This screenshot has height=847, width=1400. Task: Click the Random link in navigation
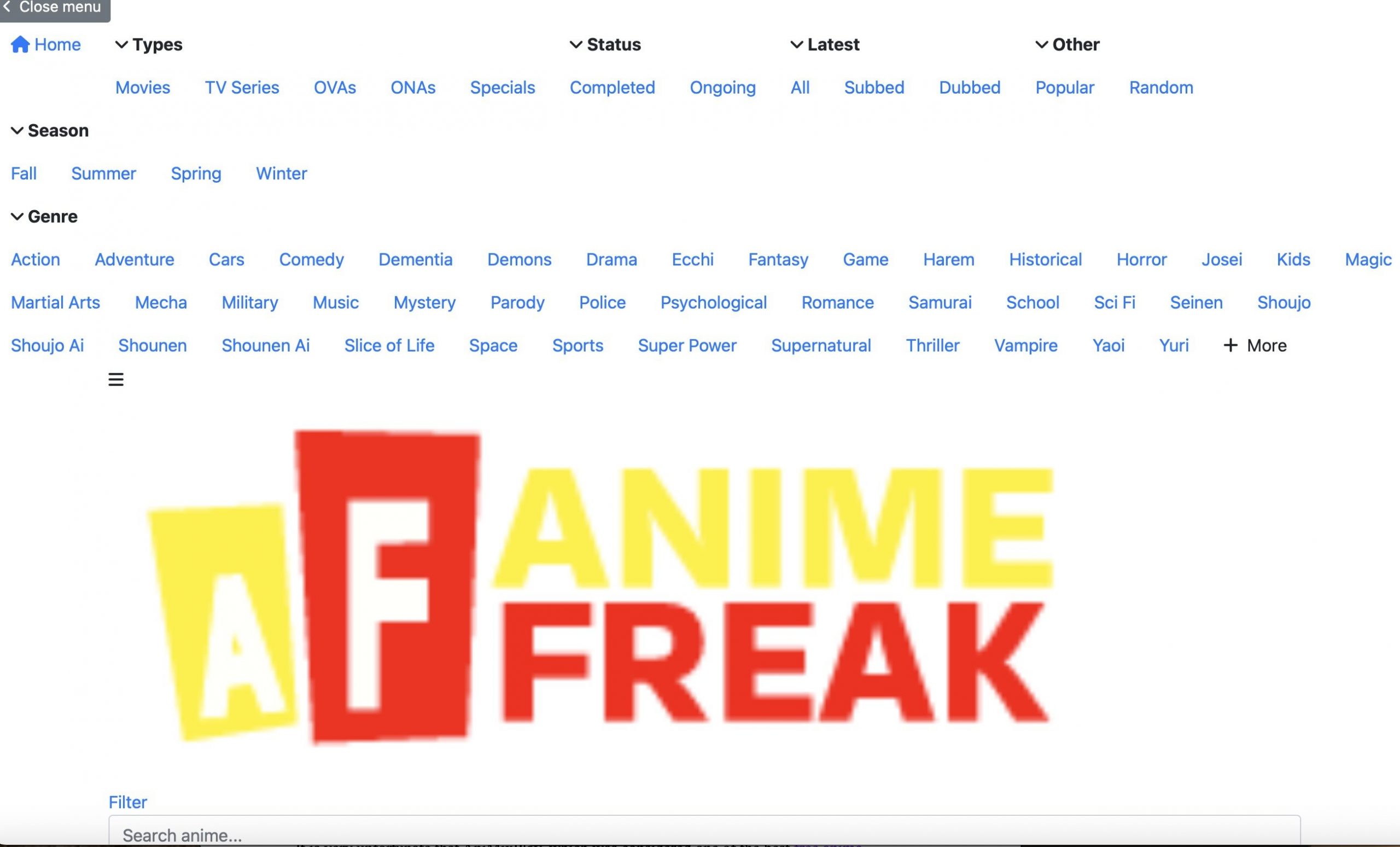(x=1160, y=87)
